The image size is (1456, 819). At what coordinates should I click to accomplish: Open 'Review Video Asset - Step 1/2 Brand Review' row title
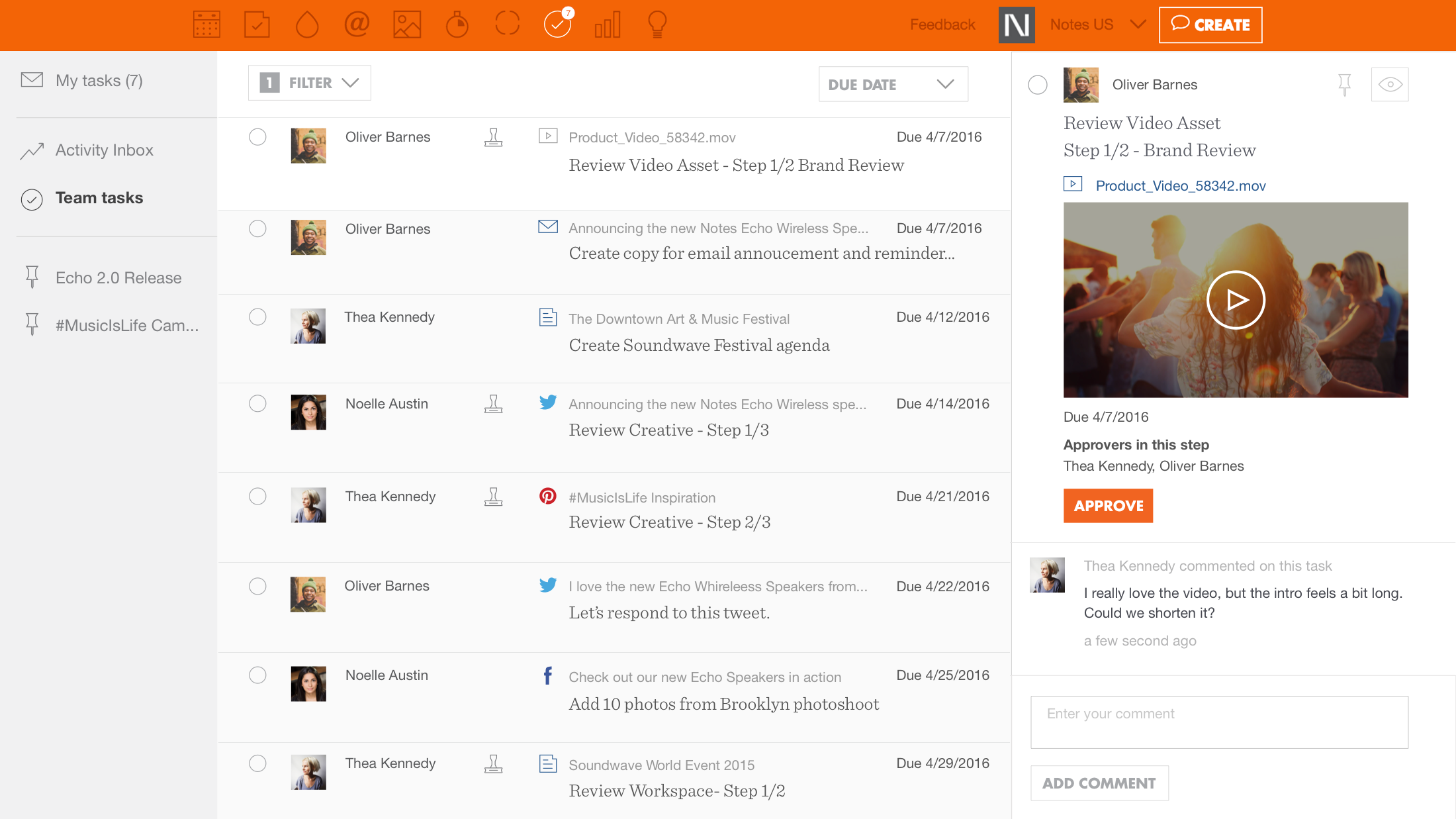tap(737, 166)
